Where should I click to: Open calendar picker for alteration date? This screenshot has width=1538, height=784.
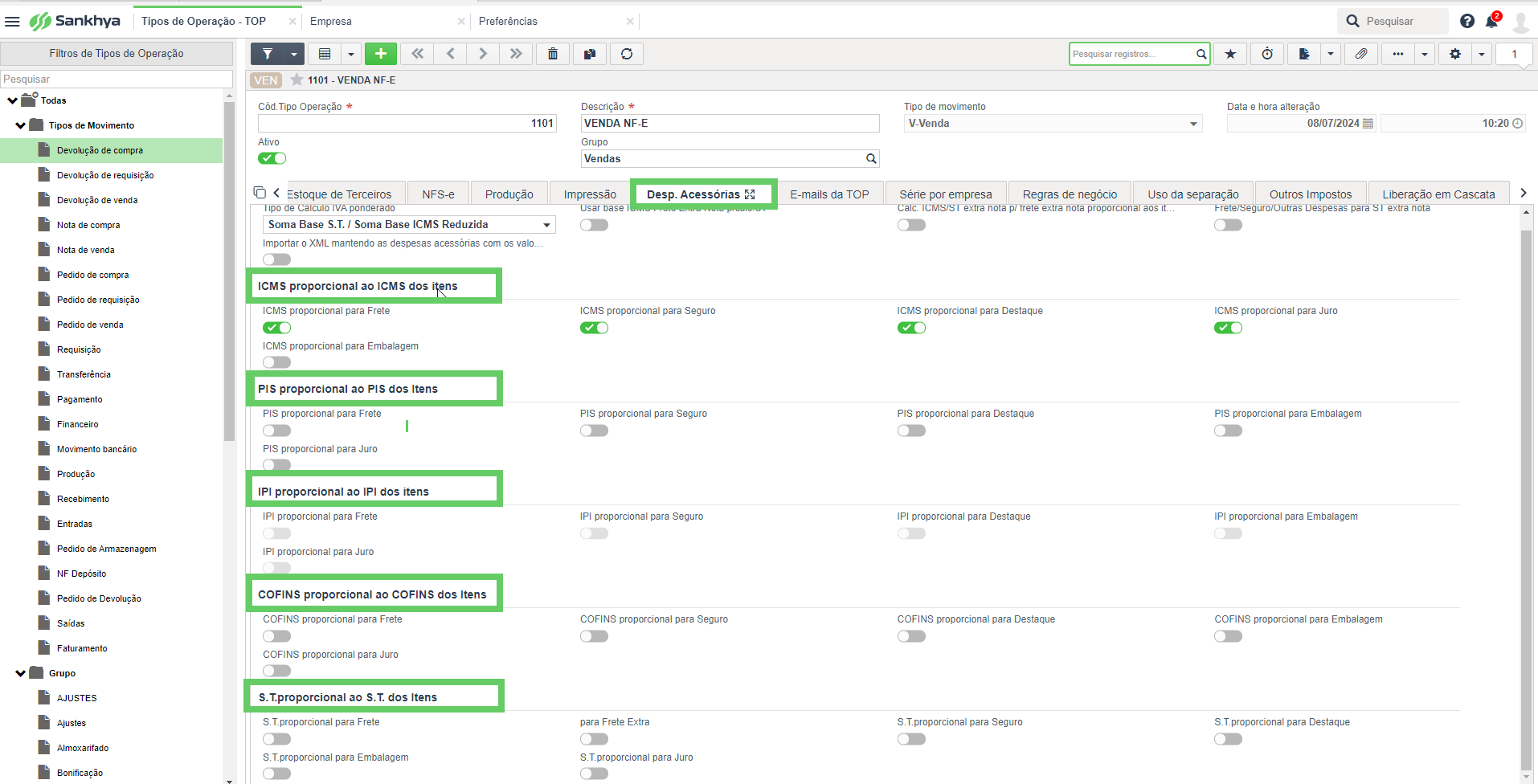click(1368, 124)
